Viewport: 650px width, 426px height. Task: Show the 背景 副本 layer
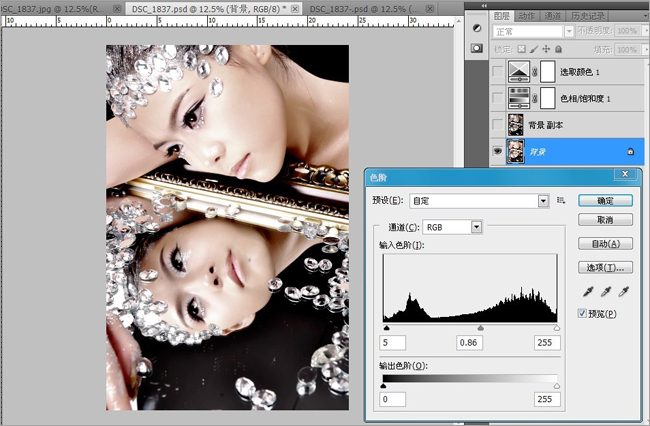click(x=498, y=124)
